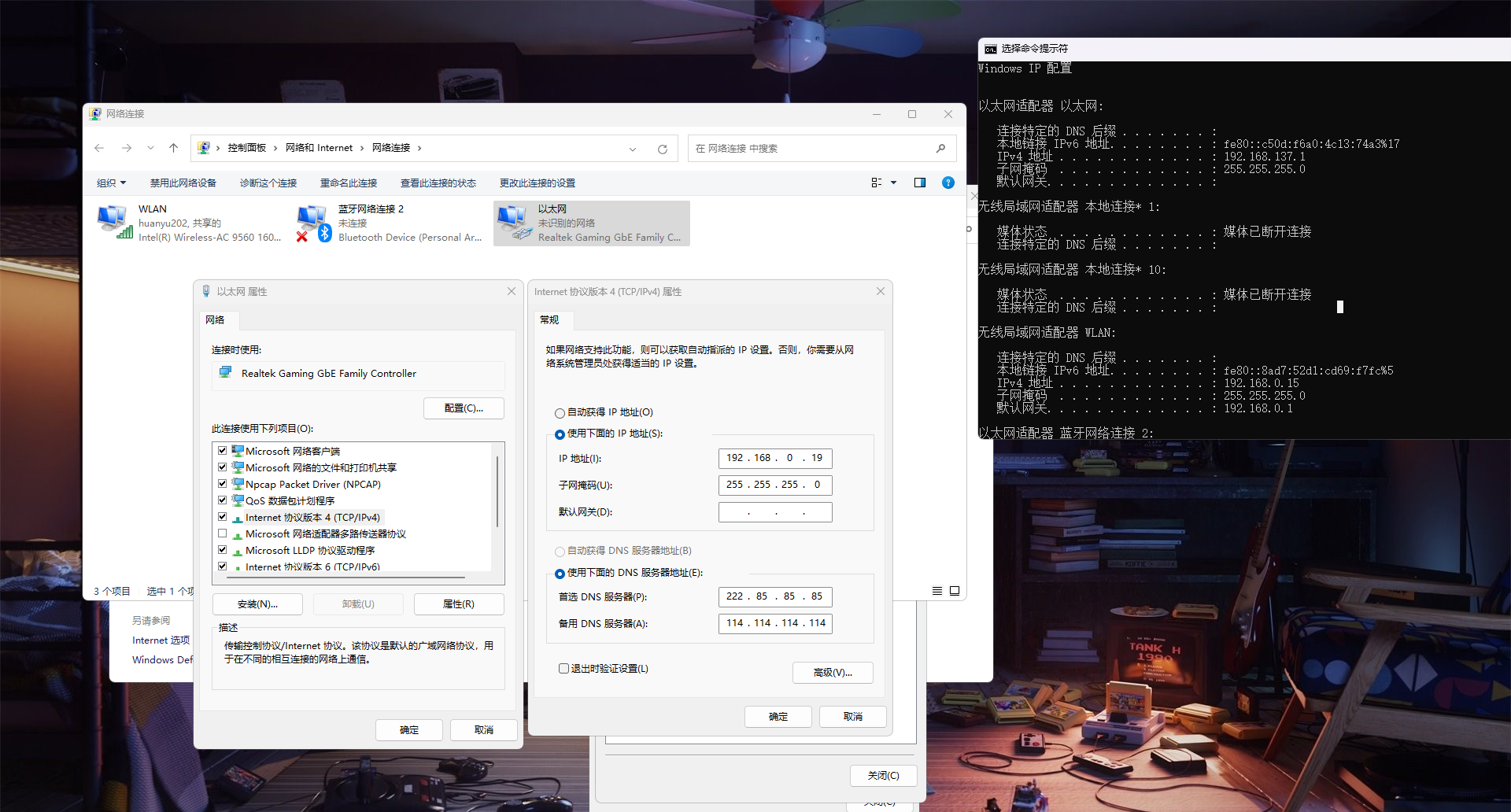Select the WLAN network adapter icon
This screenshot has height=812, width=1511.
[114, 222]
